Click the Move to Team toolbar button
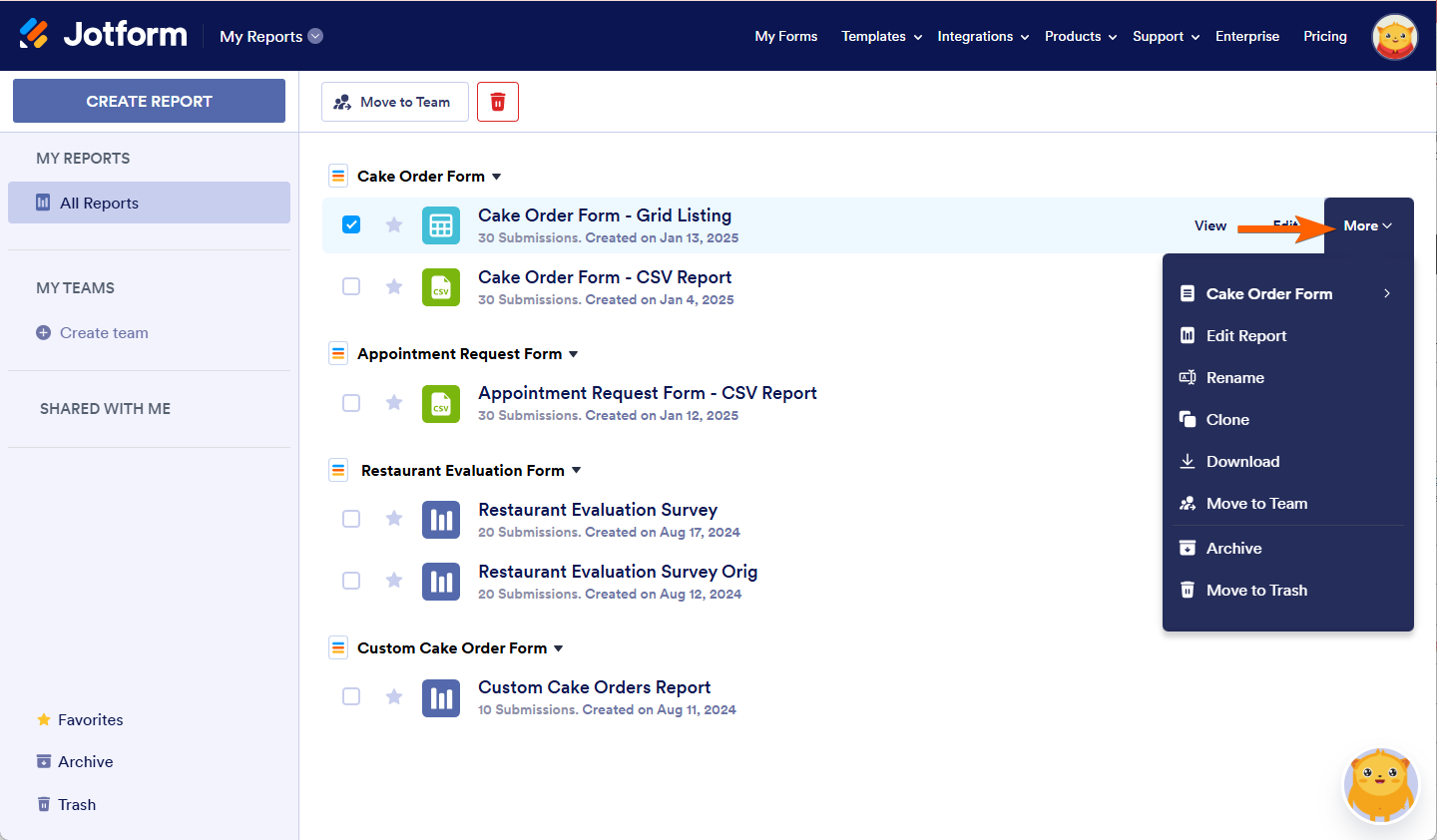Screen dimensions: 1437x840 click(394, 102)
